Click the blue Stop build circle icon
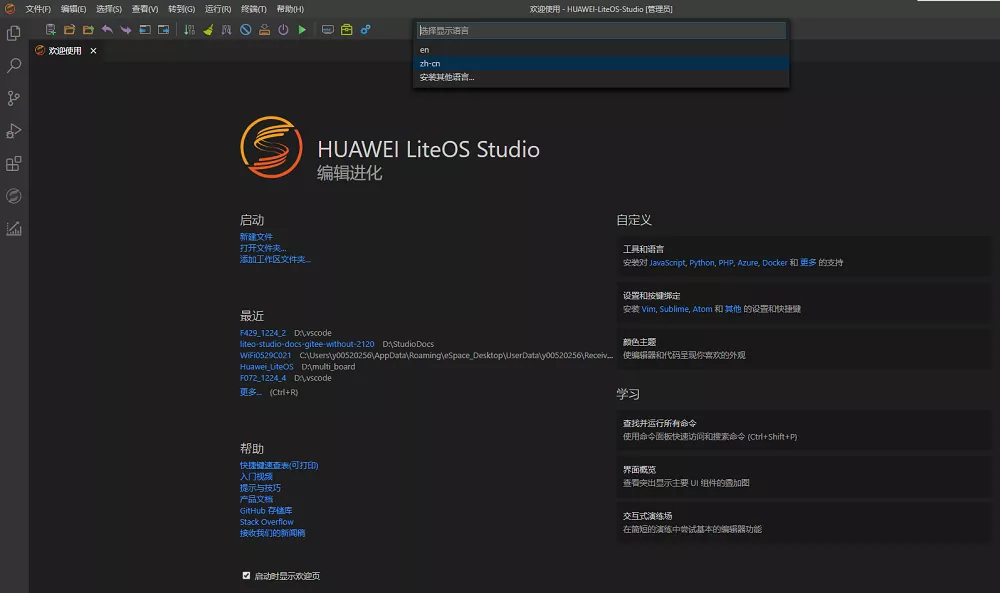Image resolution: width=1000 pixels, height=593 pixels. coord(246,29)
